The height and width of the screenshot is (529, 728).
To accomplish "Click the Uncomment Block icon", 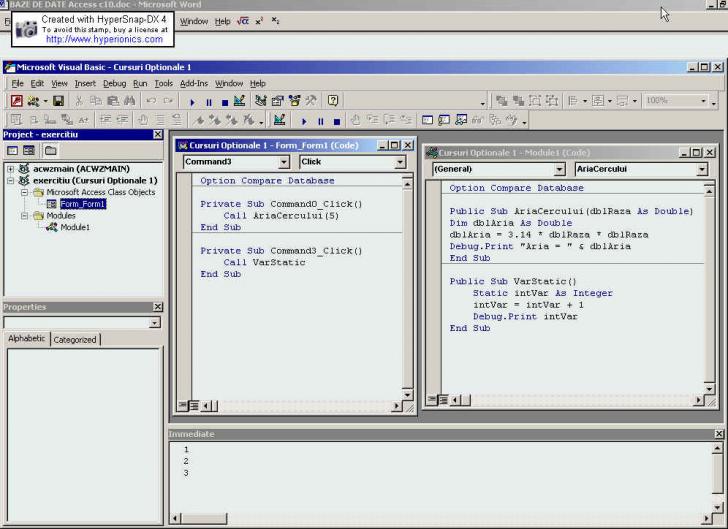I will click(x=176, y=120).
